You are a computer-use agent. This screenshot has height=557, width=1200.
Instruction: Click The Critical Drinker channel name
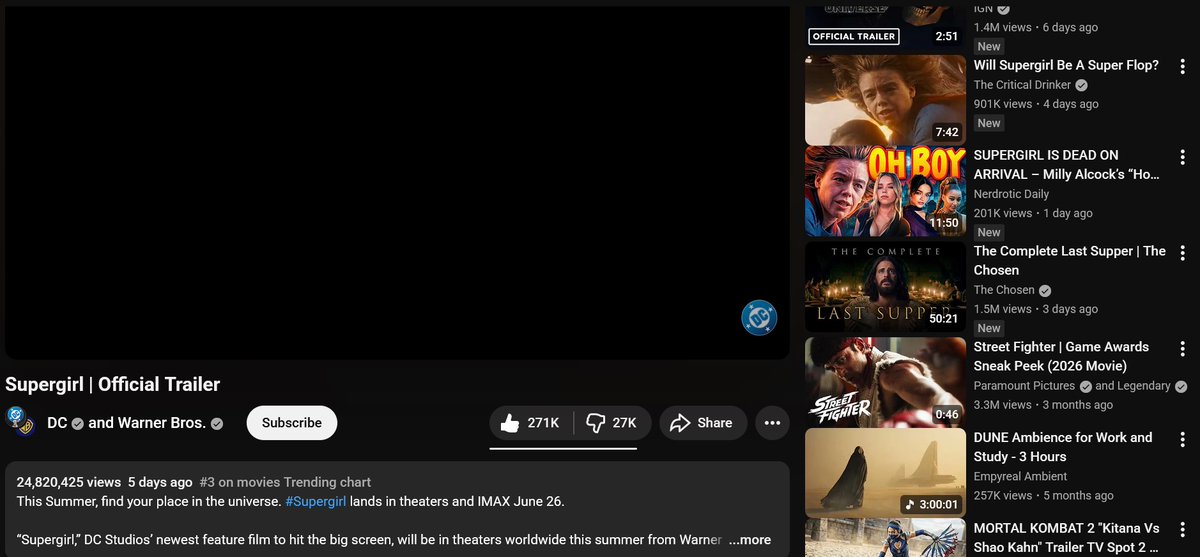1022,85
